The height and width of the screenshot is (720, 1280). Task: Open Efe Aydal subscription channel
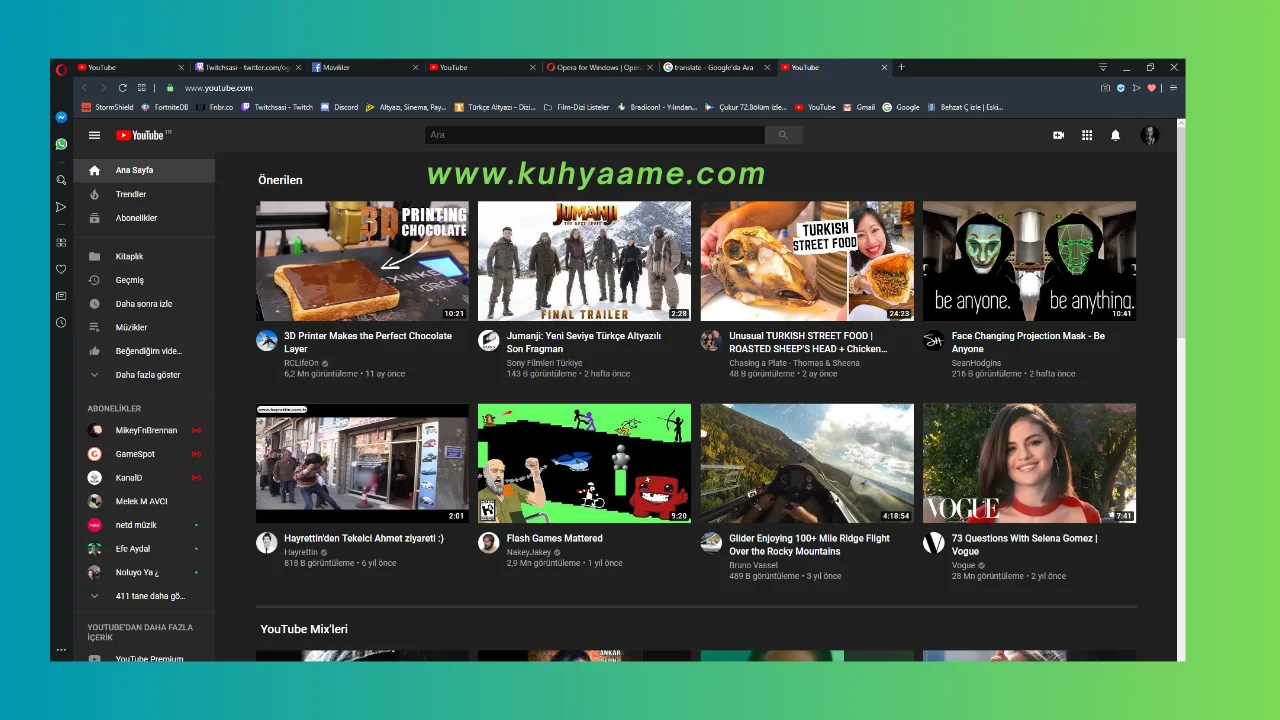(x=144, y=549)
